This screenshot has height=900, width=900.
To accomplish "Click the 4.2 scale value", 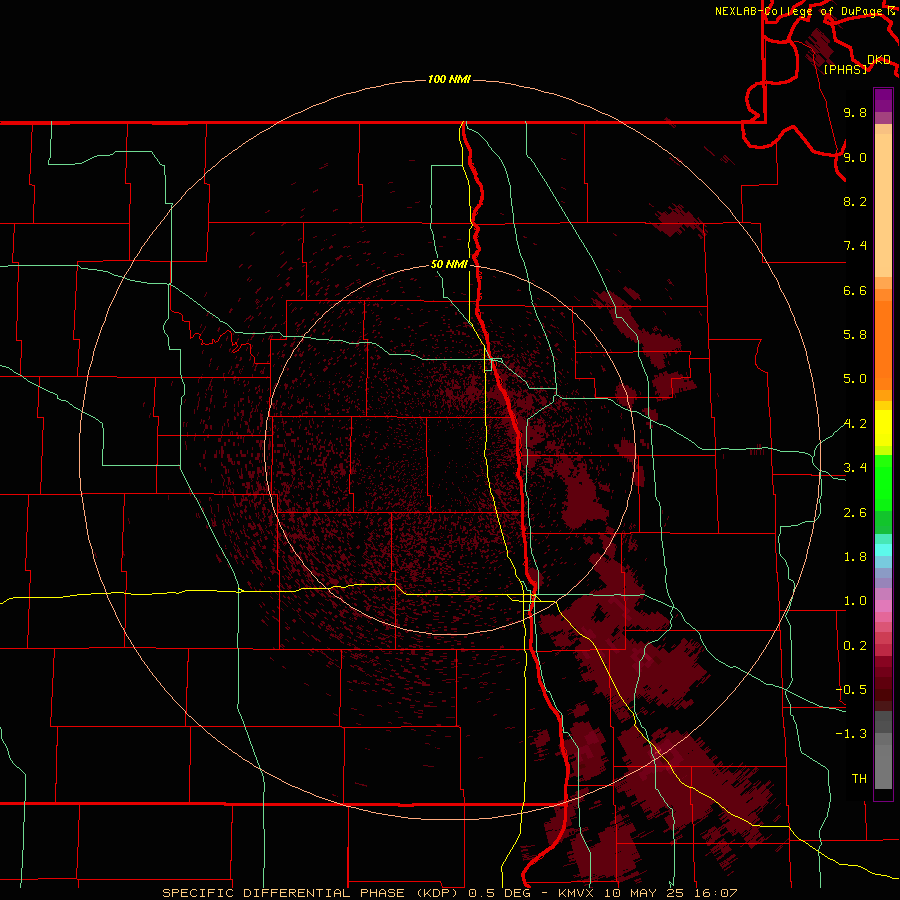I will (855, 424).
